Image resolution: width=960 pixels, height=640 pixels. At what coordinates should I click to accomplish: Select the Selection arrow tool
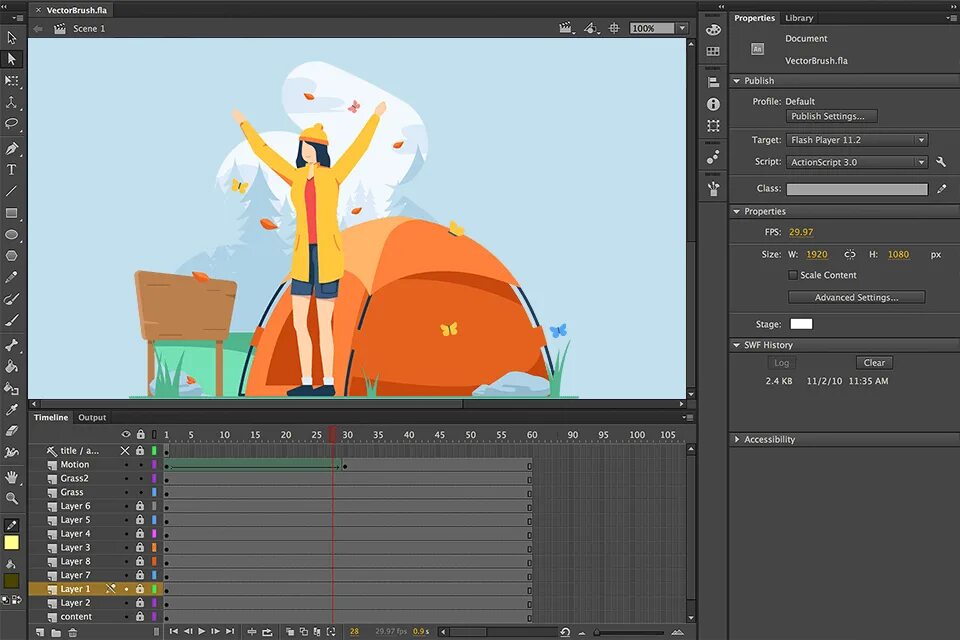(x=12, y=38)
